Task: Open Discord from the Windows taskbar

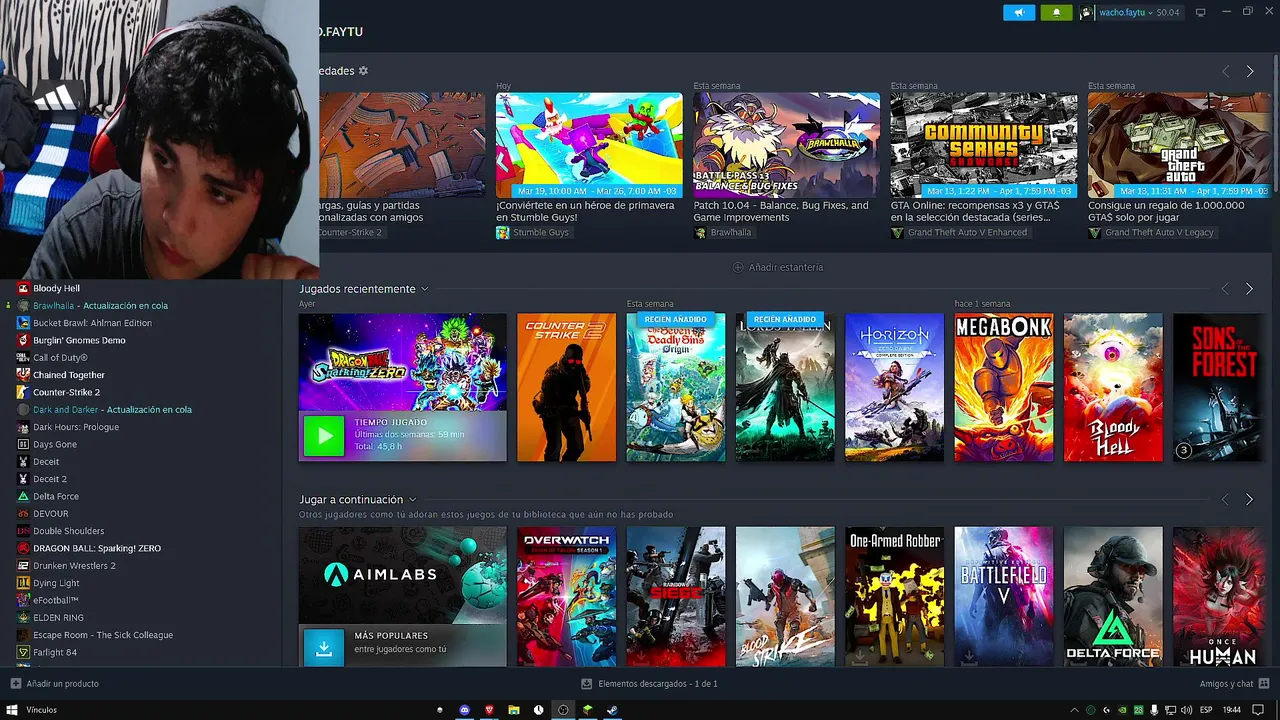Action: coord(465,710)
